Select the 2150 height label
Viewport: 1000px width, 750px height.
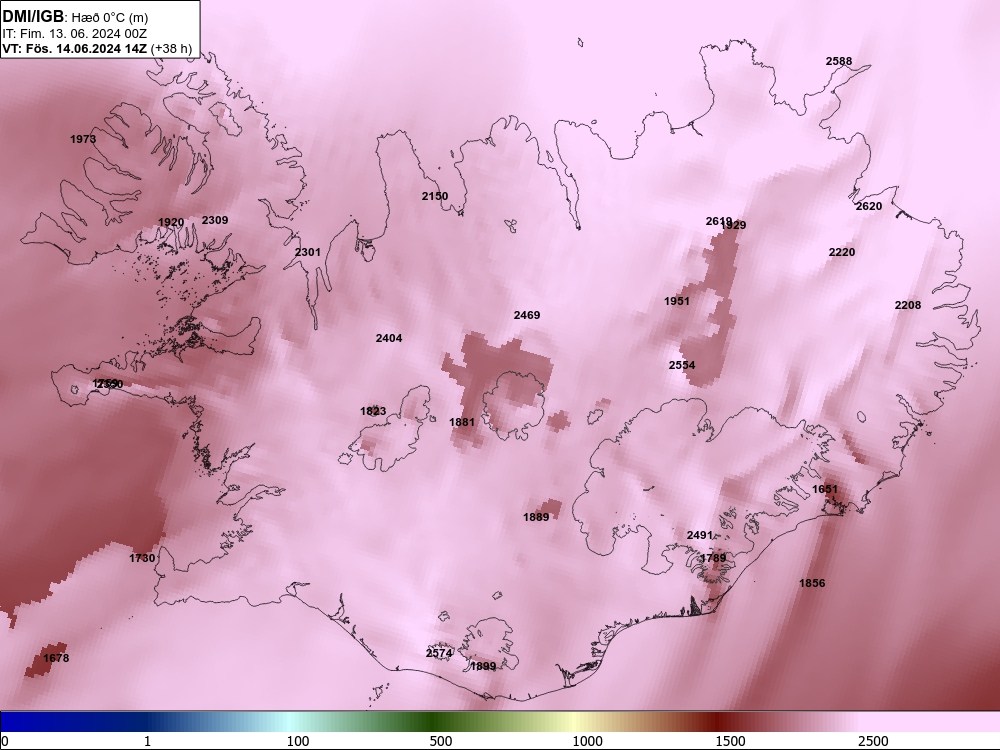(x=435, y=196)
